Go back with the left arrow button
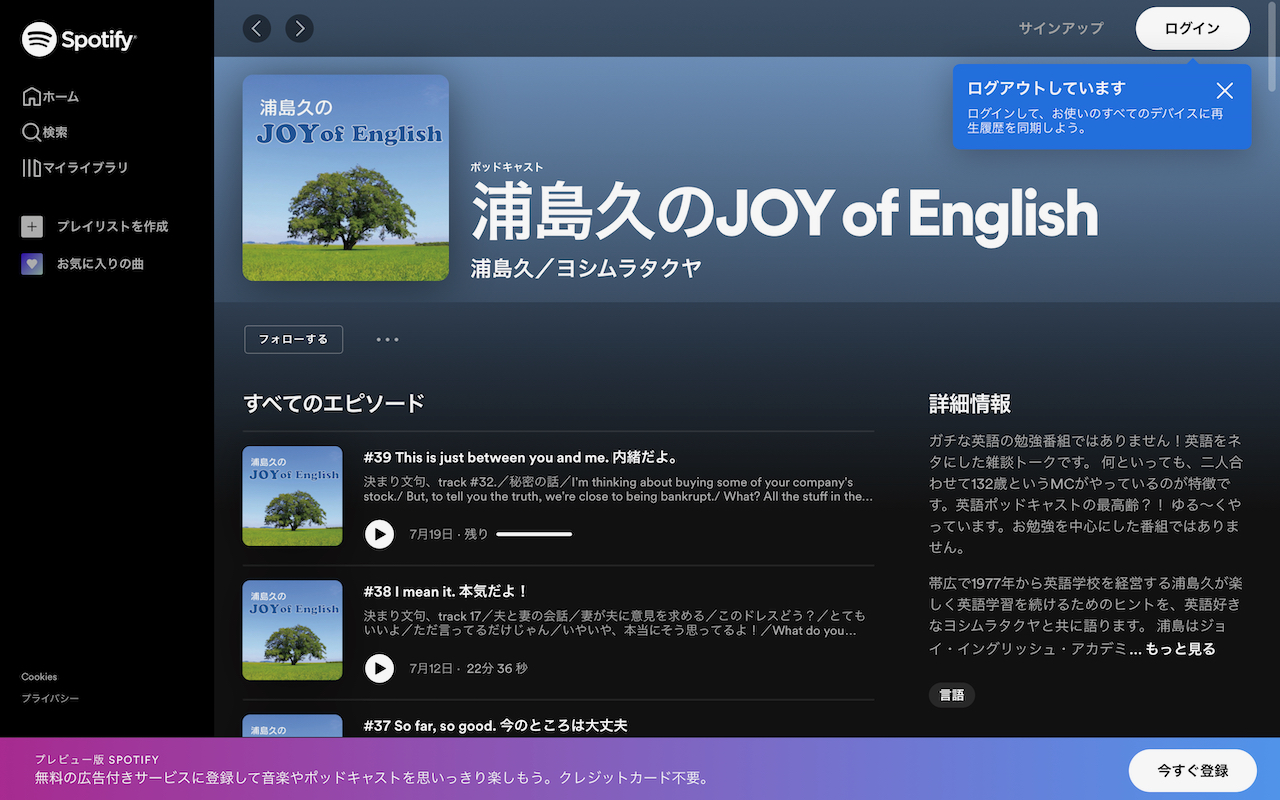 (x=257, y=28)
